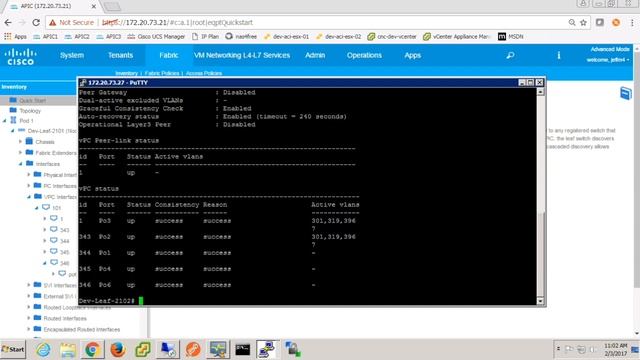
Task: Select Quick Start in the Inventory tree
Action: (32, 100)
